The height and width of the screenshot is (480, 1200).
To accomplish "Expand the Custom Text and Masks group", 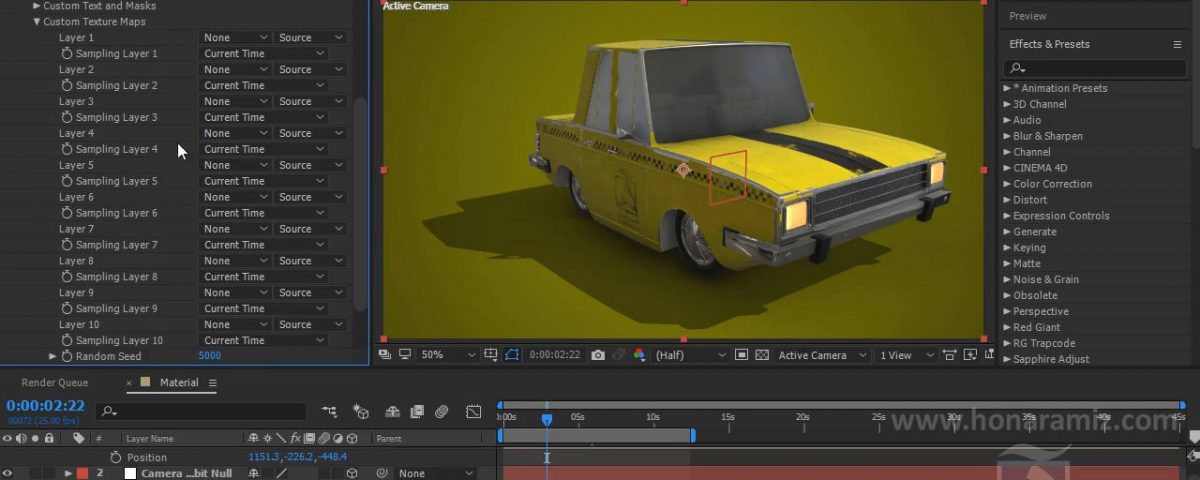I will pos(37,5).
